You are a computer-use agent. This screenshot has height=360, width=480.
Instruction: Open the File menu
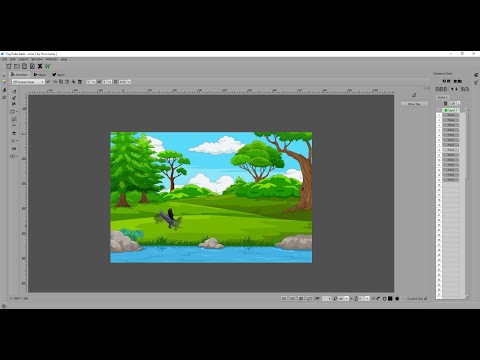[4, 59]
